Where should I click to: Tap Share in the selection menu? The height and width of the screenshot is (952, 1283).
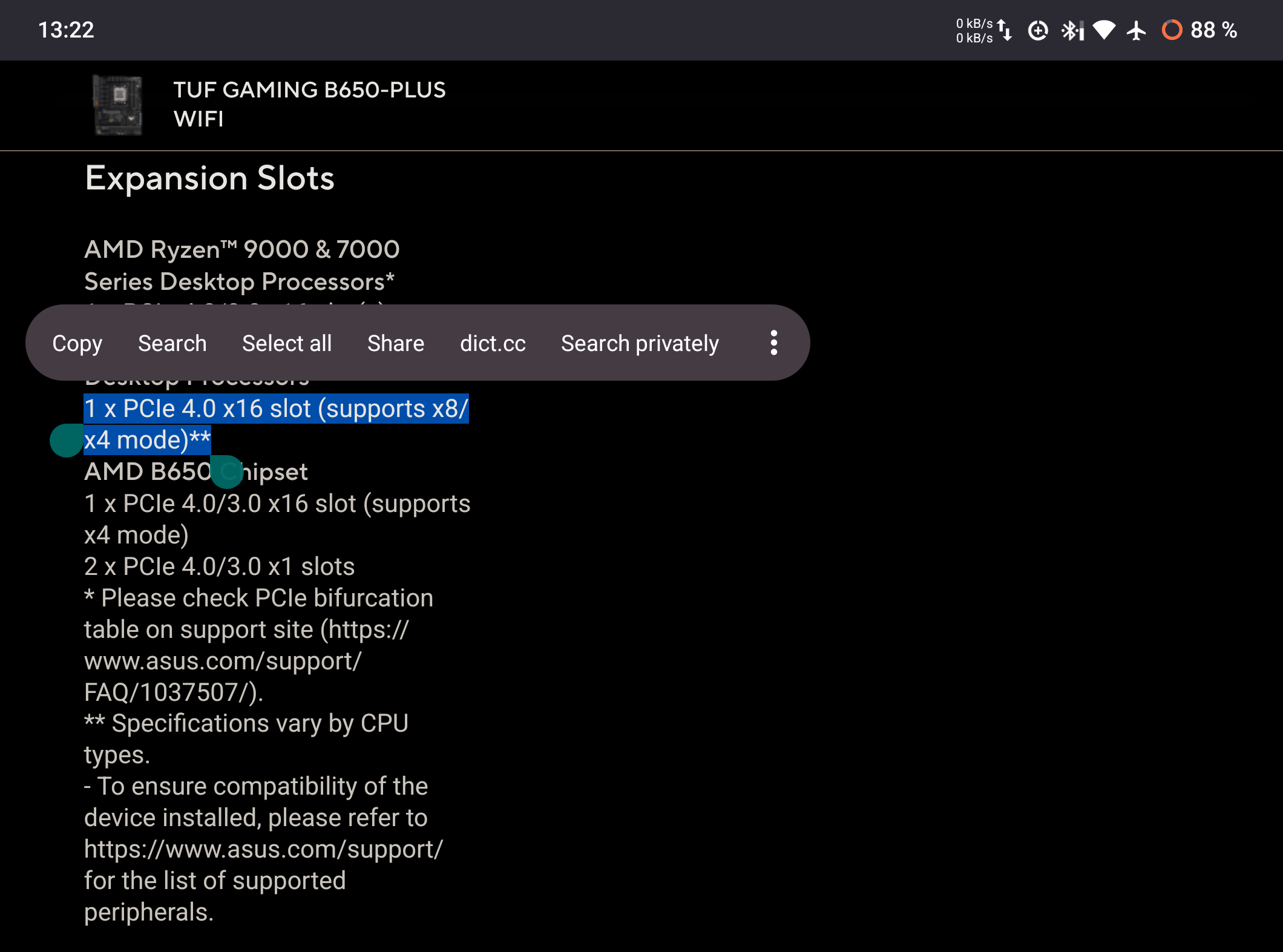click(396, 343)
